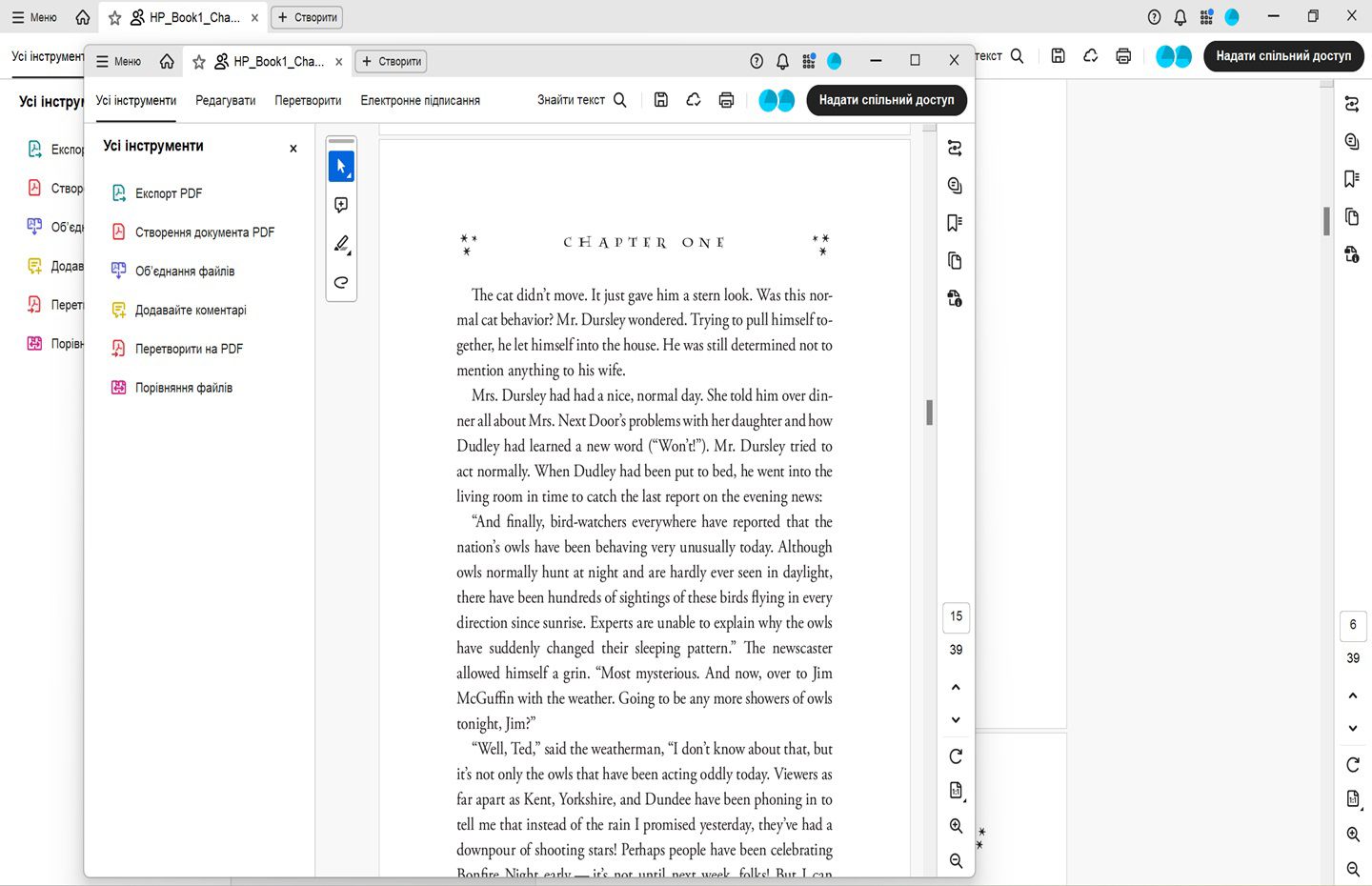Select the HP_Book1_Cha... tab in the front window

[x=270, y=61]
